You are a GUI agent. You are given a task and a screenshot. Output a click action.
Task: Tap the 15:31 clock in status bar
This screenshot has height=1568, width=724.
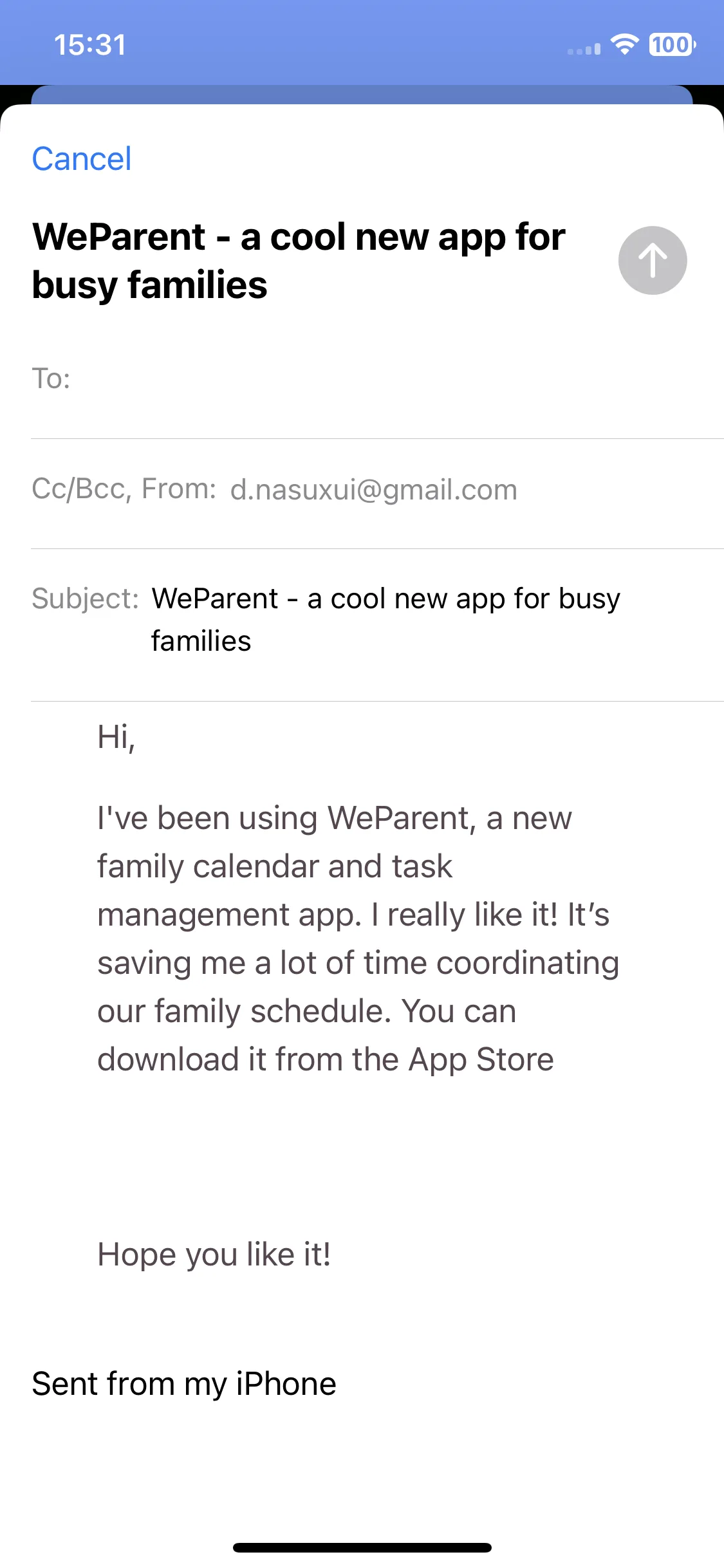[90, 45]
